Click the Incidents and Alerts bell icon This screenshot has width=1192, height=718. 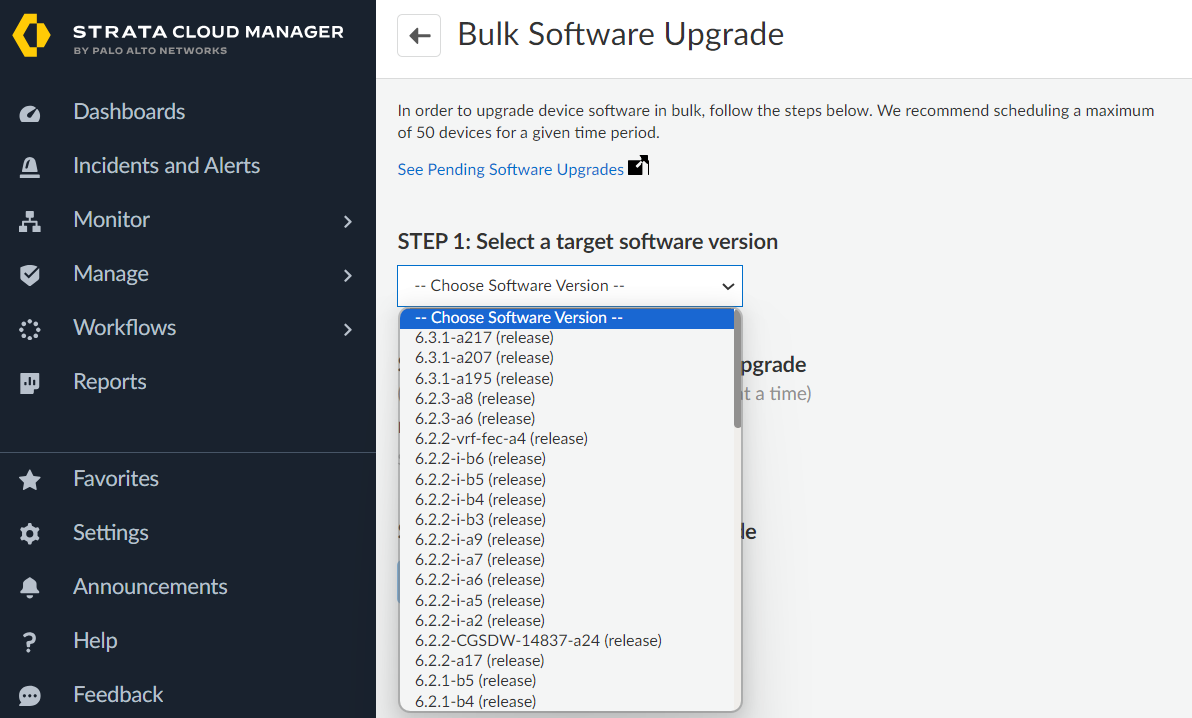click(x=30, y=167)
